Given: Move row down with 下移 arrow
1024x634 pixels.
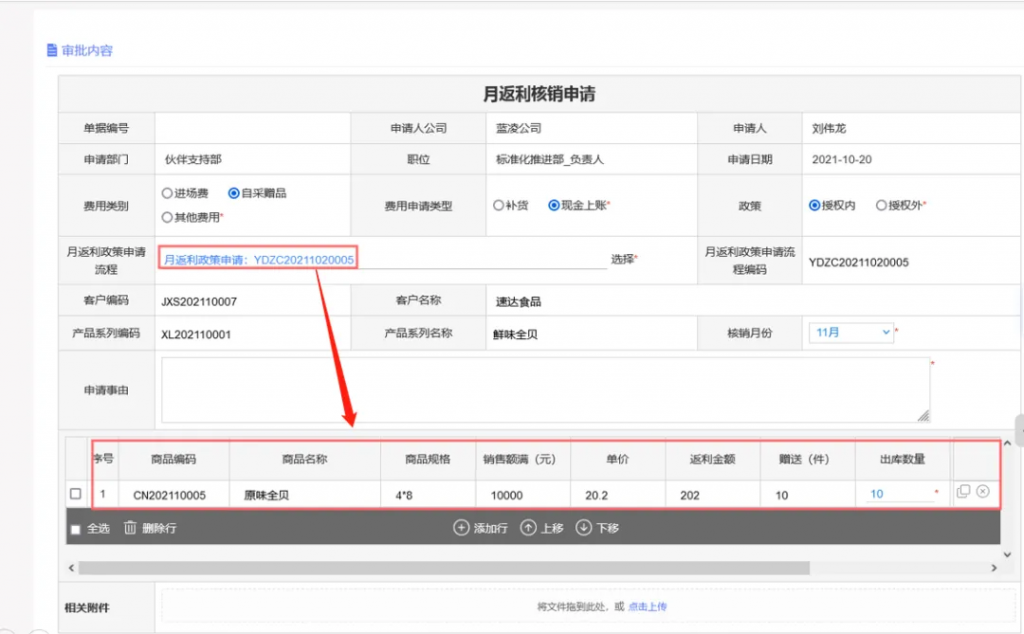Looking at the screenshot, I should (x=584, y=528).
